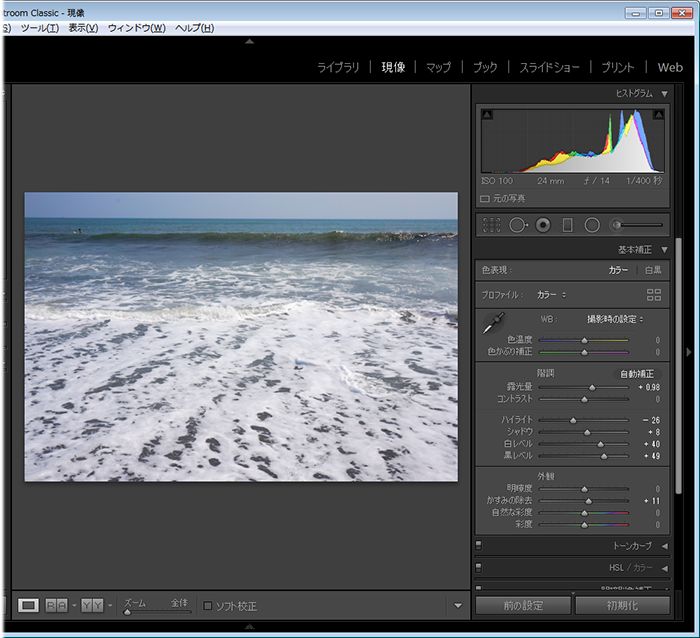Viewport: 700px width, 638px height.
Task: Open the ウィンドウ(W) menu
Action: click(x=136, y=28)
